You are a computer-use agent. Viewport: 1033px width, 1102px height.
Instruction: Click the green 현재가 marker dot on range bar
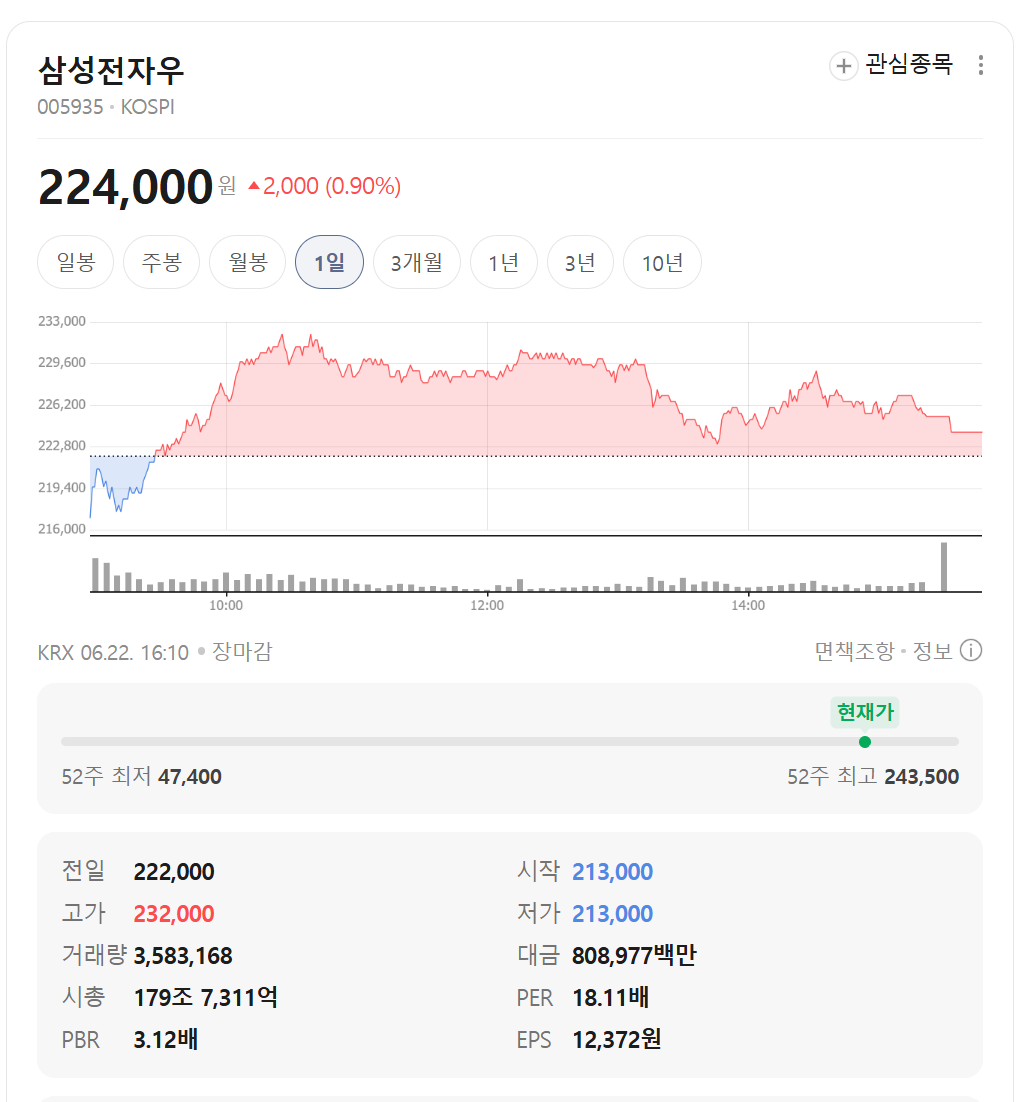[865, 741]
